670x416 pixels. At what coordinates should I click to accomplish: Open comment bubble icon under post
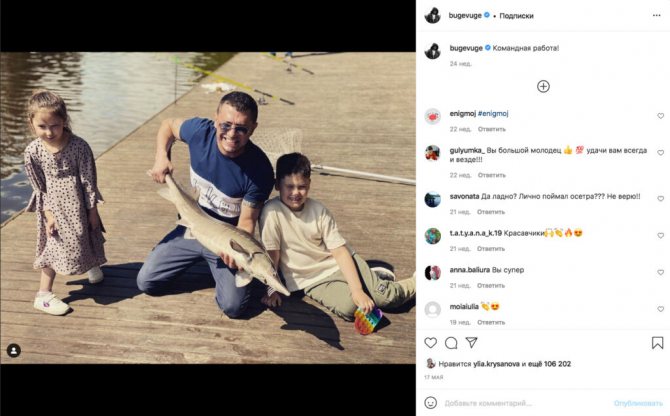click(x=451, y=343)
